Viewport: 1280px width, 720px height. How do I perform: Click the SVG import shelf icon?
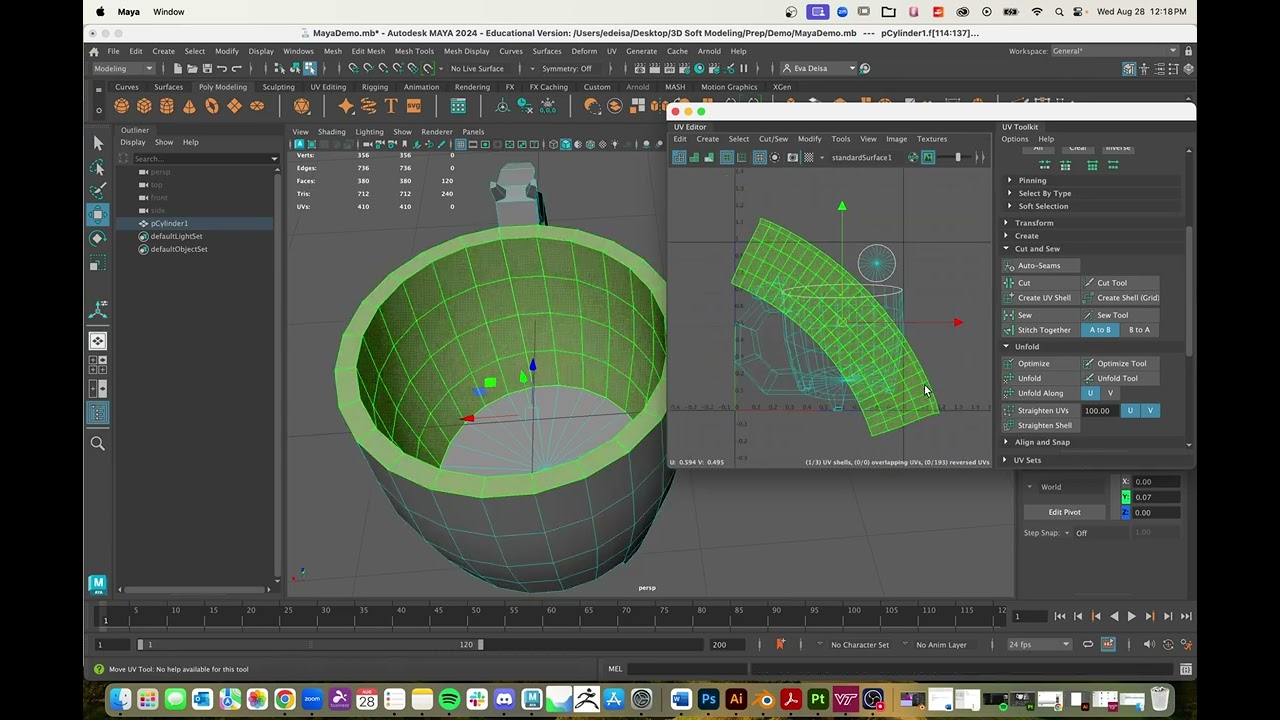413,106
